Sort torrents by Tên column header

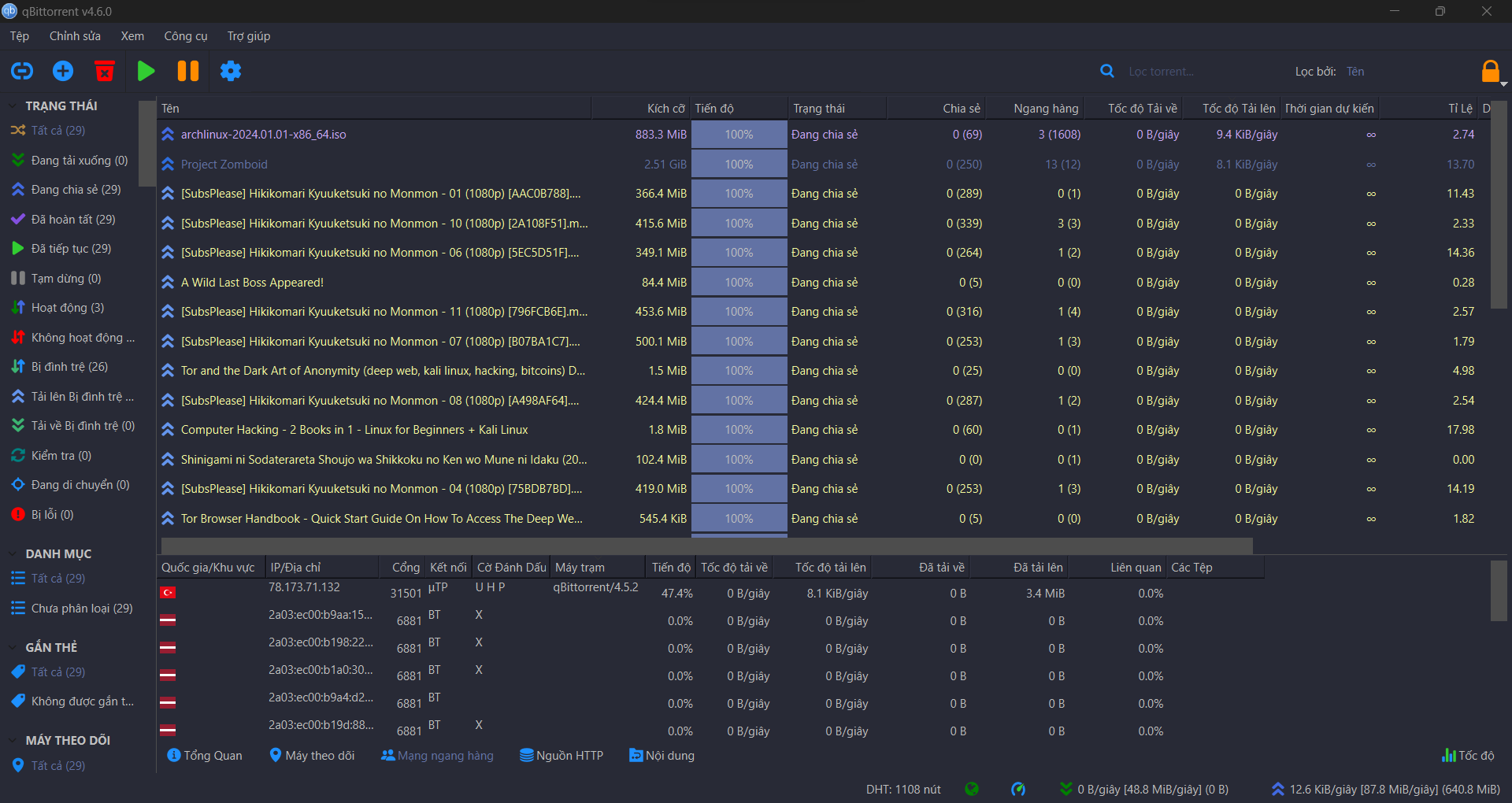tap(374, 109)
